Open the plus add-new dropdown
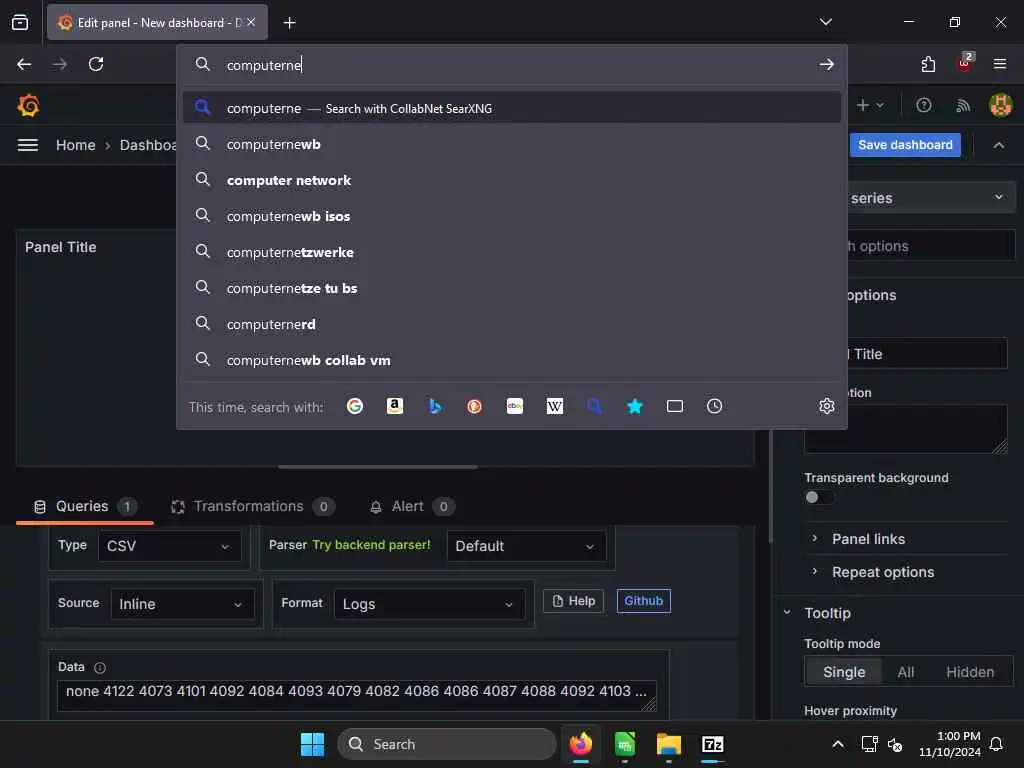 (870, 105)
